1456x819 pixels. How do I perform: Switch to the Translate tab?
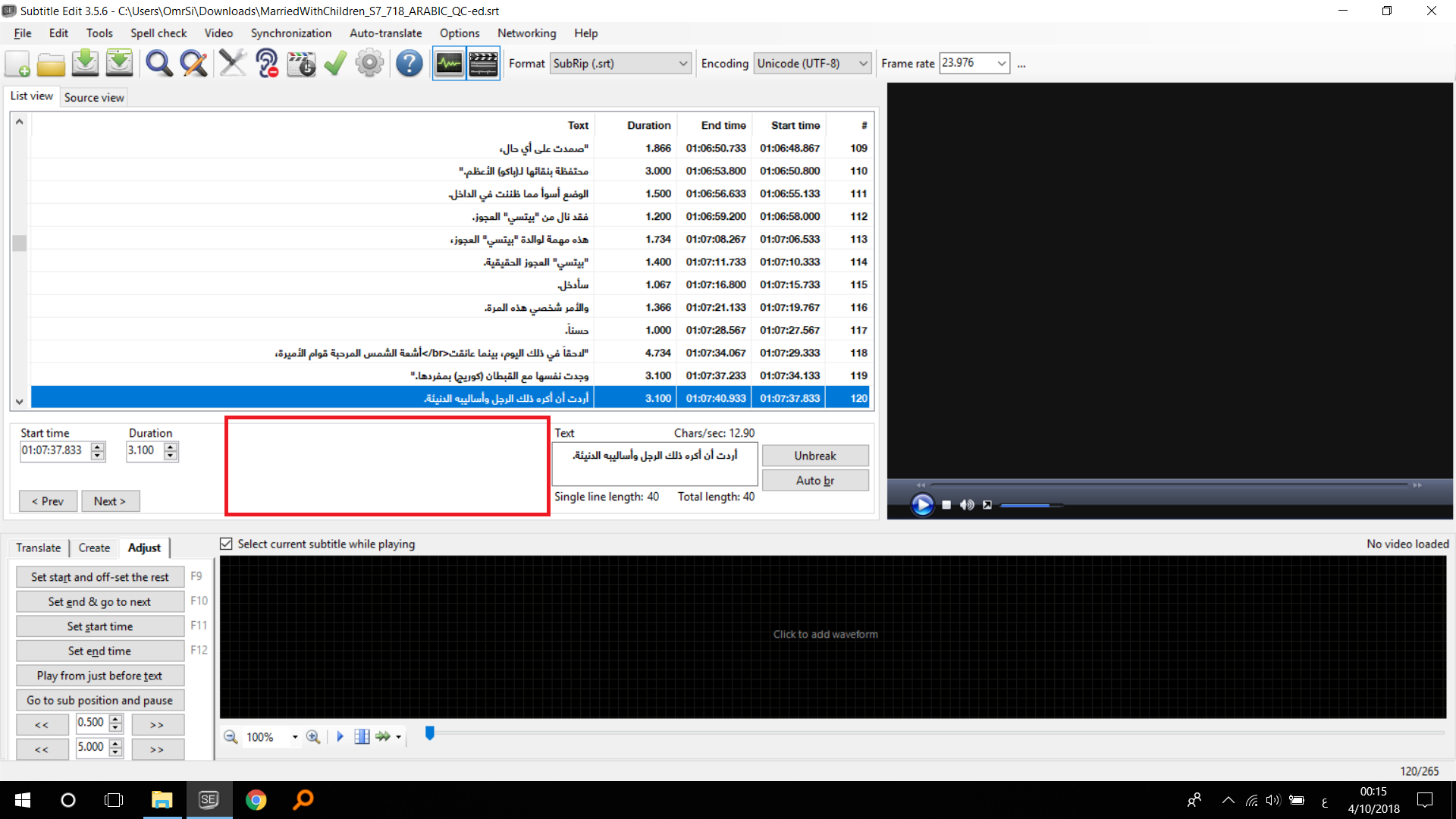38,548
